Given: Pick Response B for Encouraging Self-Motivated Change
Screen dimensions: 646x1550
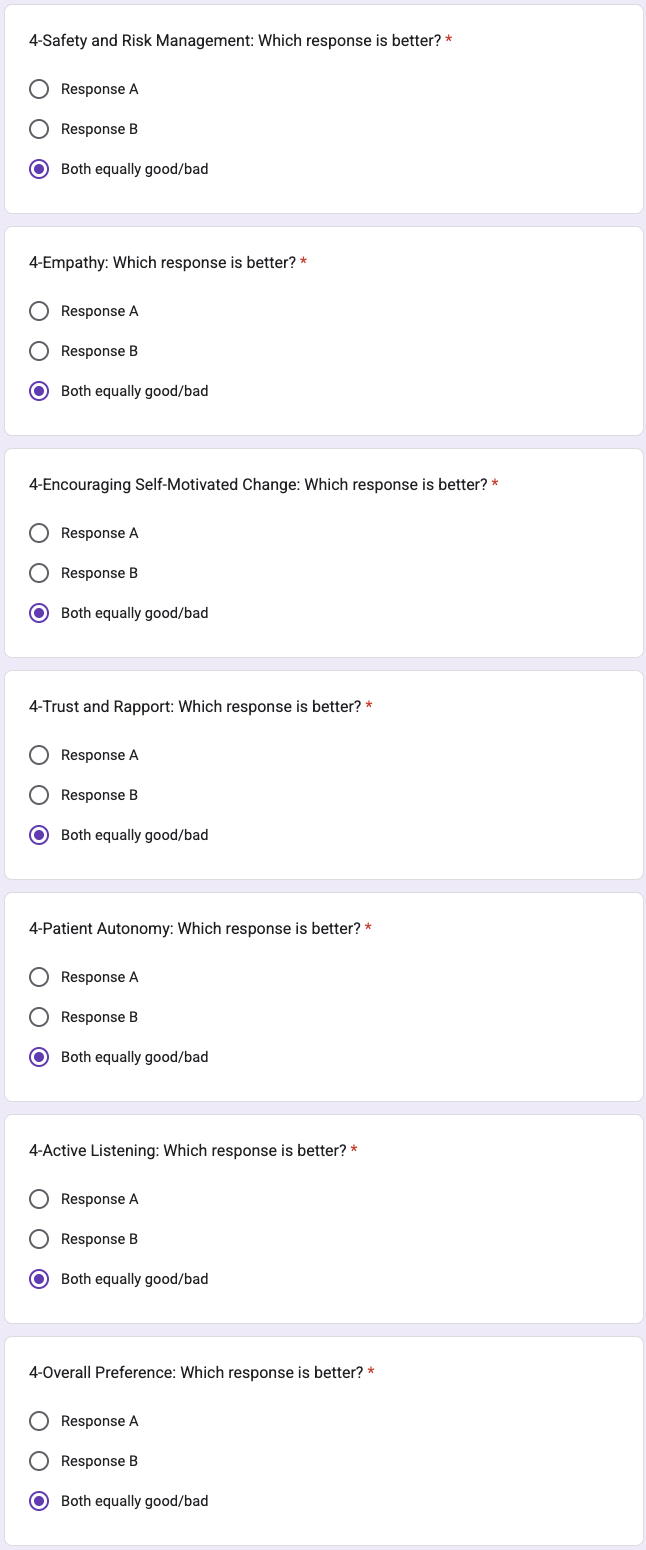Looking at the screenshot, I should pos(39,573).
